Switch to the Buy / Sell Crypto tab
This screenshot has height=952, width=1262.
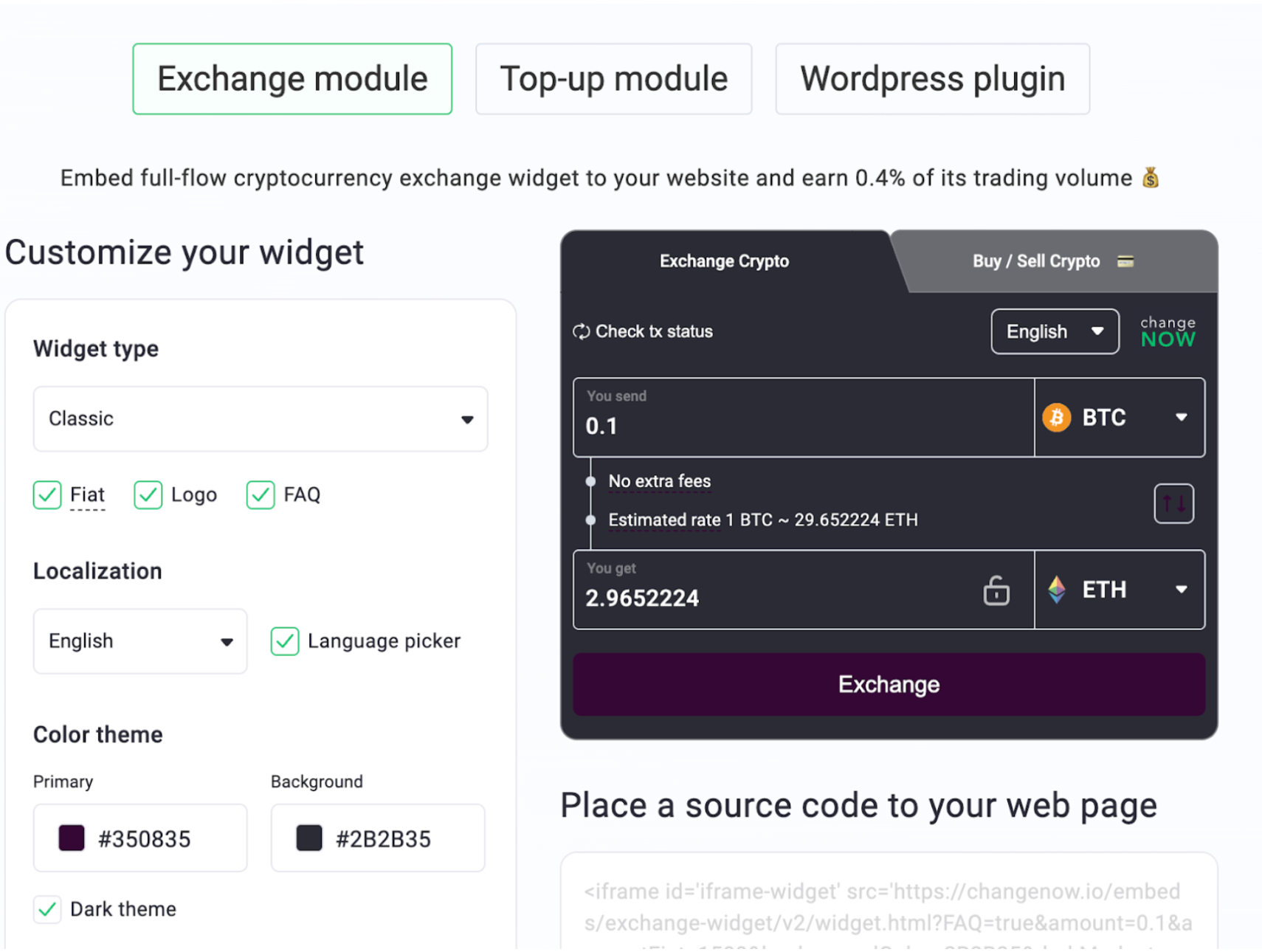(x=1035, y=261)
